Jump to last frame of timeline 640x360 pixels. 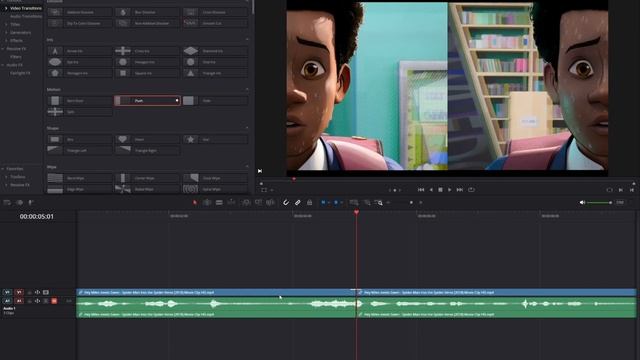[460, 190]
